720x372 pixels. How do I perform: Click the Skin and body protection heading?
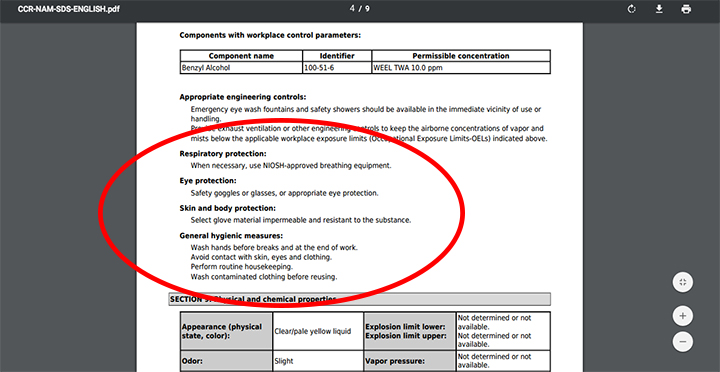[228, 209]
